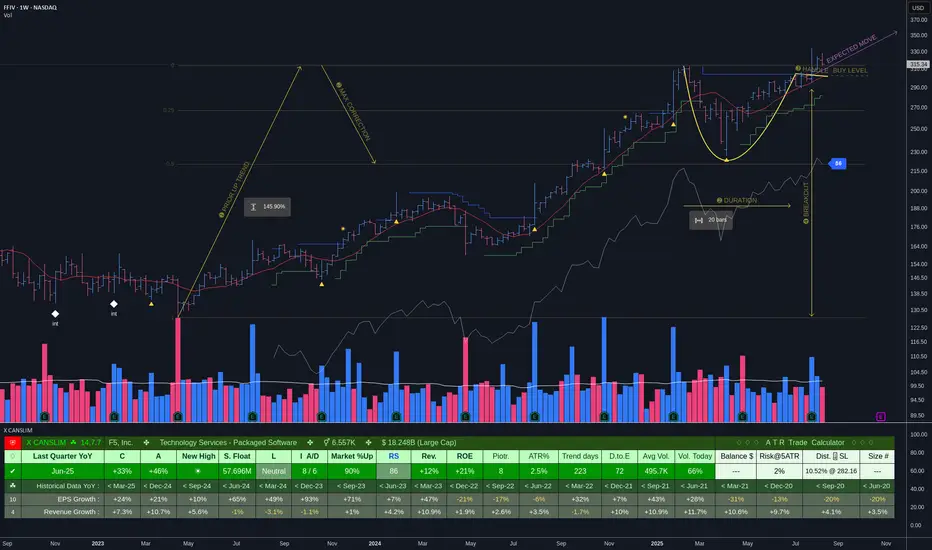932x550 pixels.
Task: Click the 315.34 current price label
Action: coord(918,64)
